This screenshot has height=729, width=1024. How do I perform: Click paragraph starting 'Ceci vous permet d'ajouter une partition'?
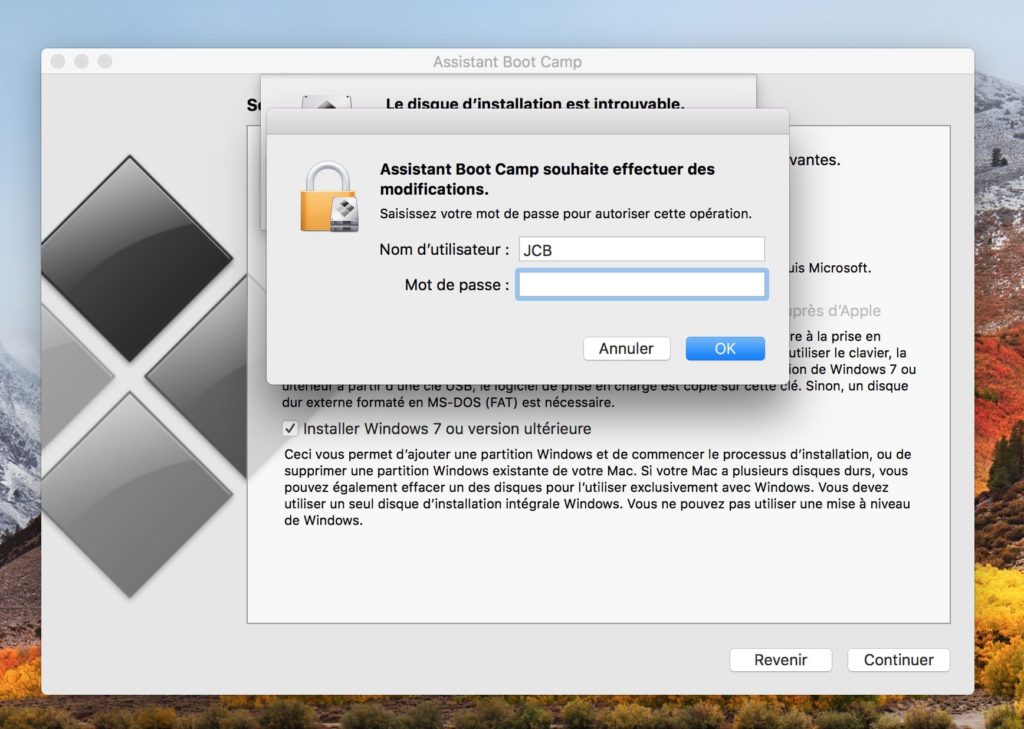(x=597, y=487)
